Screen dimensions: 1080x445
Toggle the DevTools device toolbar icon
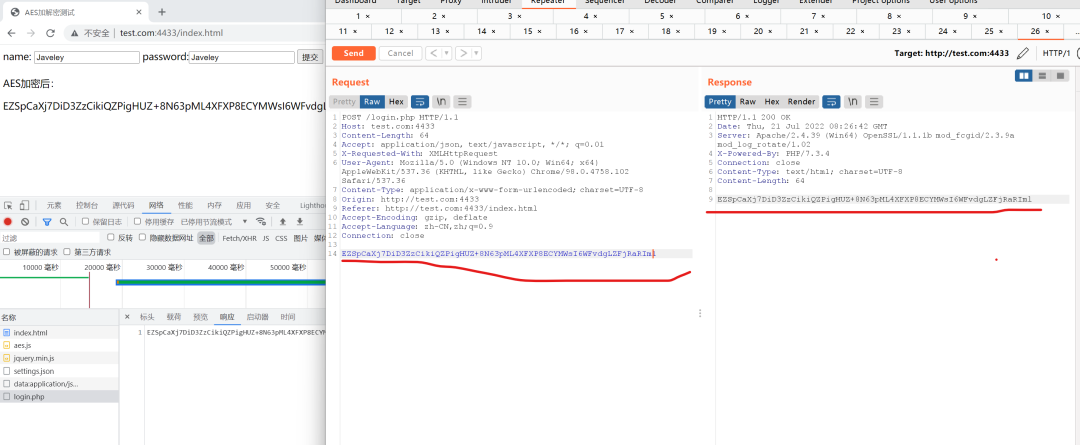click(24, 205)
